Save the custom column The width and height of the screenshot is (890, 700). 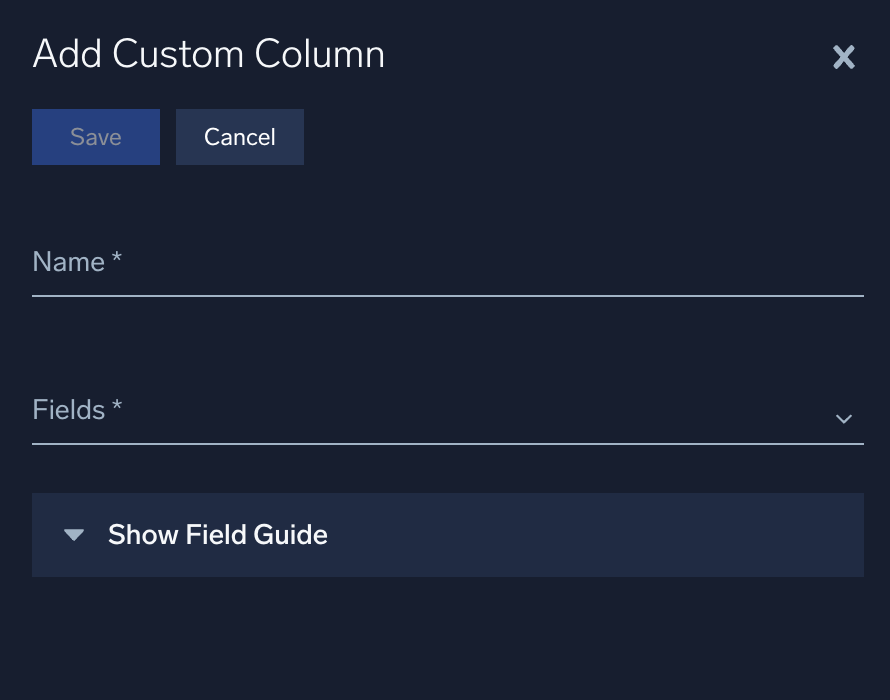click(95, 136)
